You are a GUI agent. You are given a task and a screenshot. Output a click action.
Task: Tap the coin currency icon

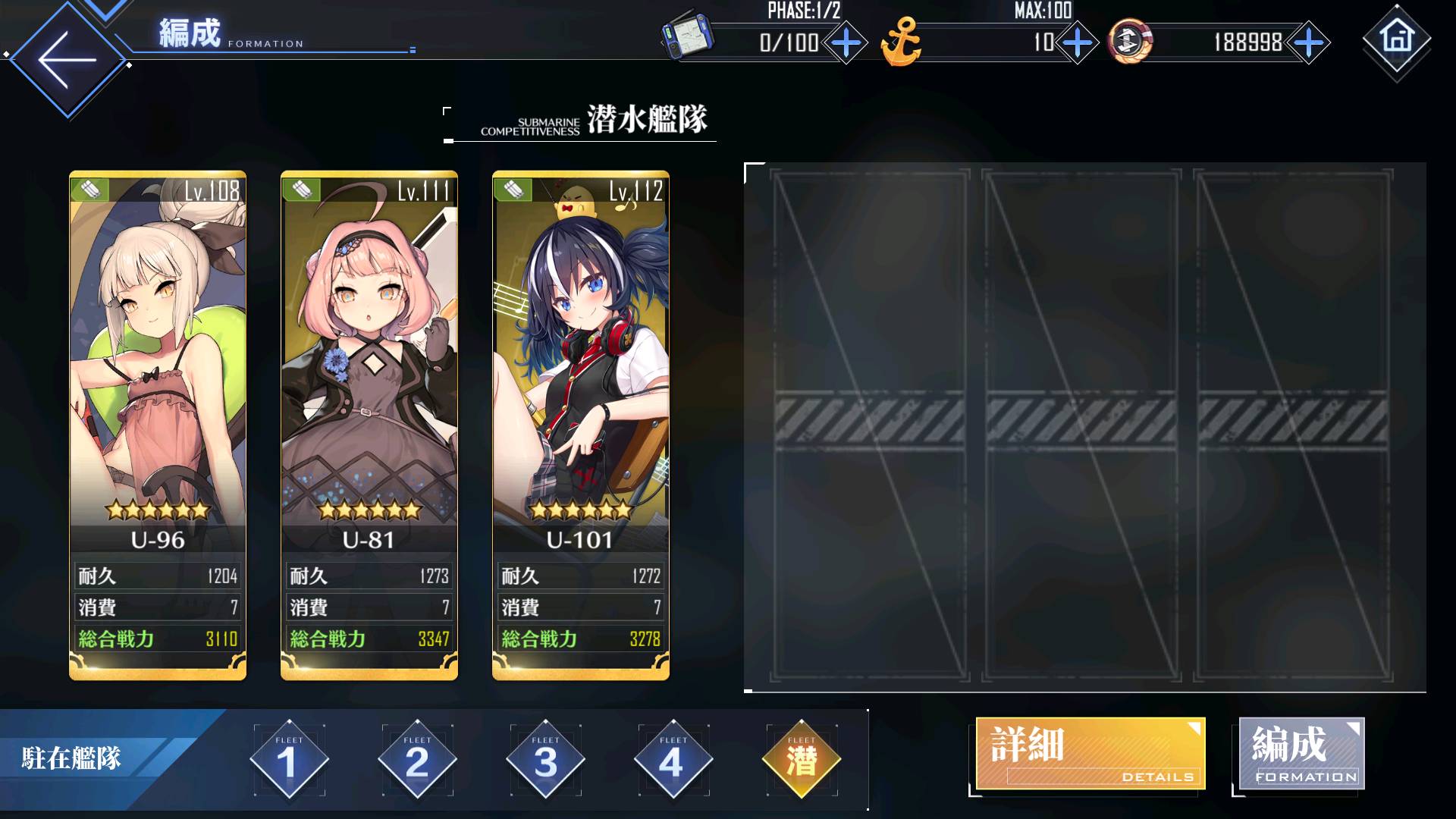coord(1130,41)
